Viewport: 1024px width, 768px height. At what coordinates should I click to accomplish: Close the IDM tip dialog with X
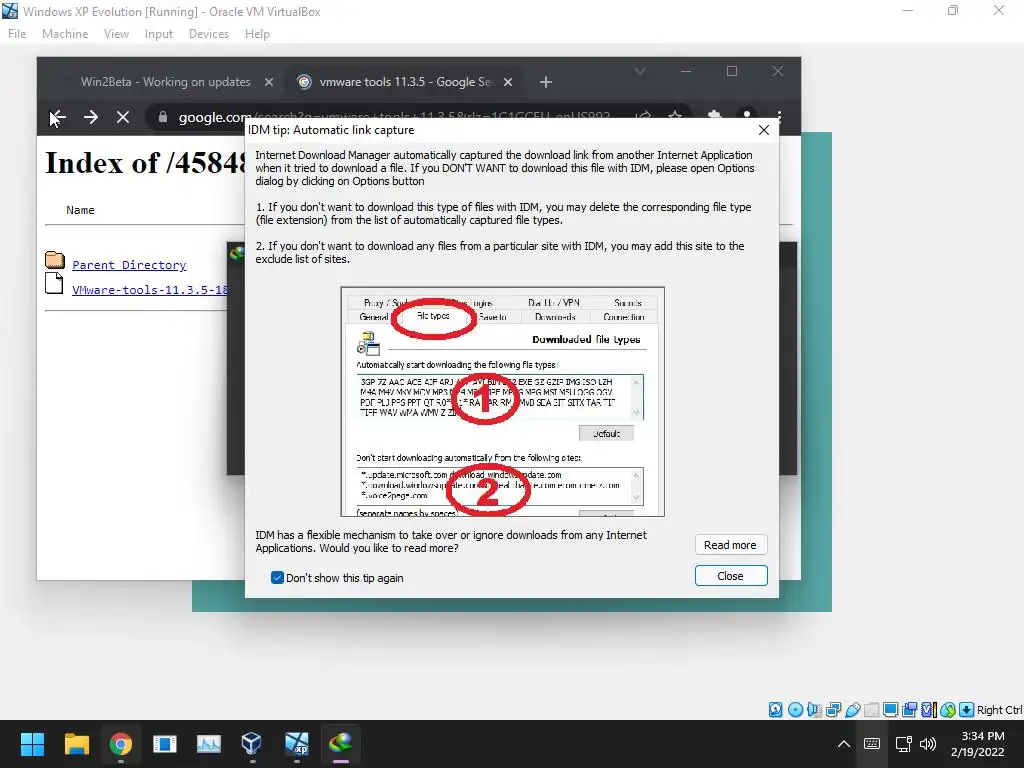click(763, 130)
